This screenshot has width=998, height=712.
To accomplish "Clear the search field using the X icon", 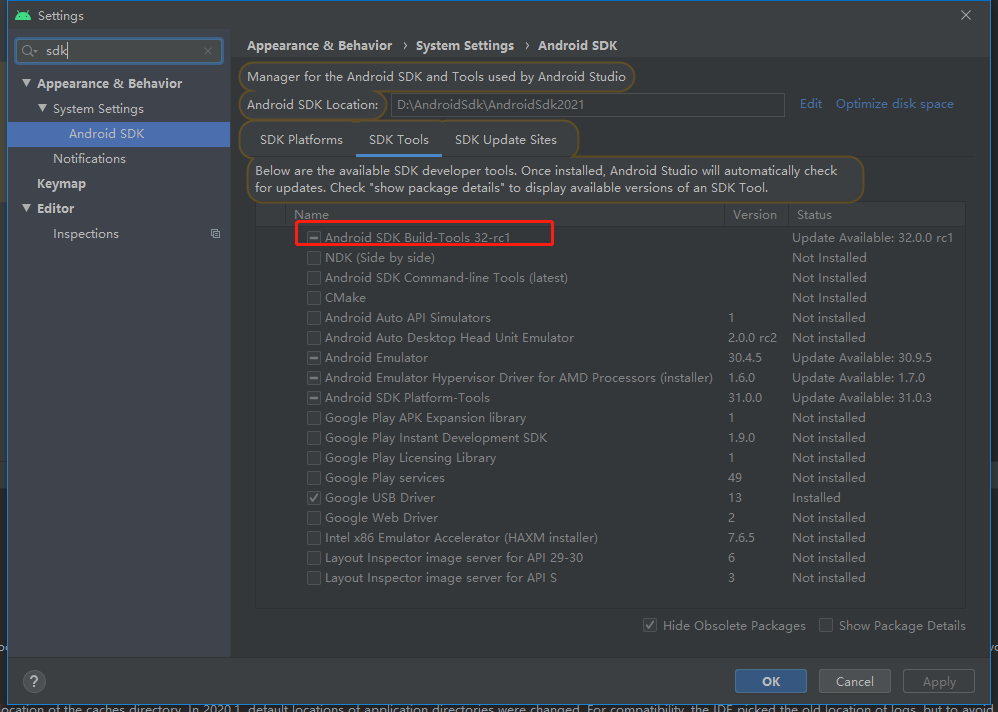I will 207,50.
